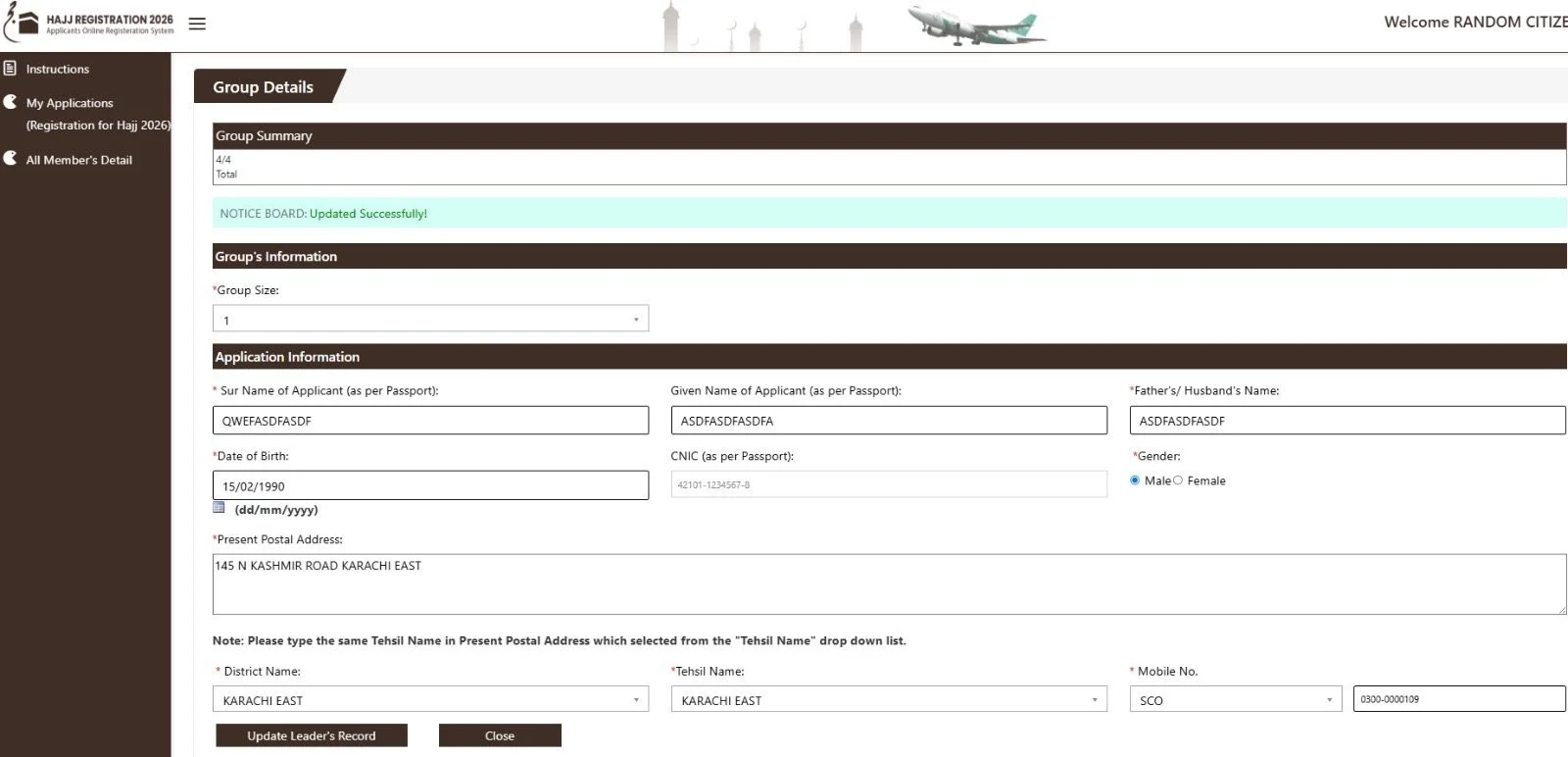Click the Sur Name of Applicant field
The width and height of the screenshot is (1568, 757).
pos(430,421)
